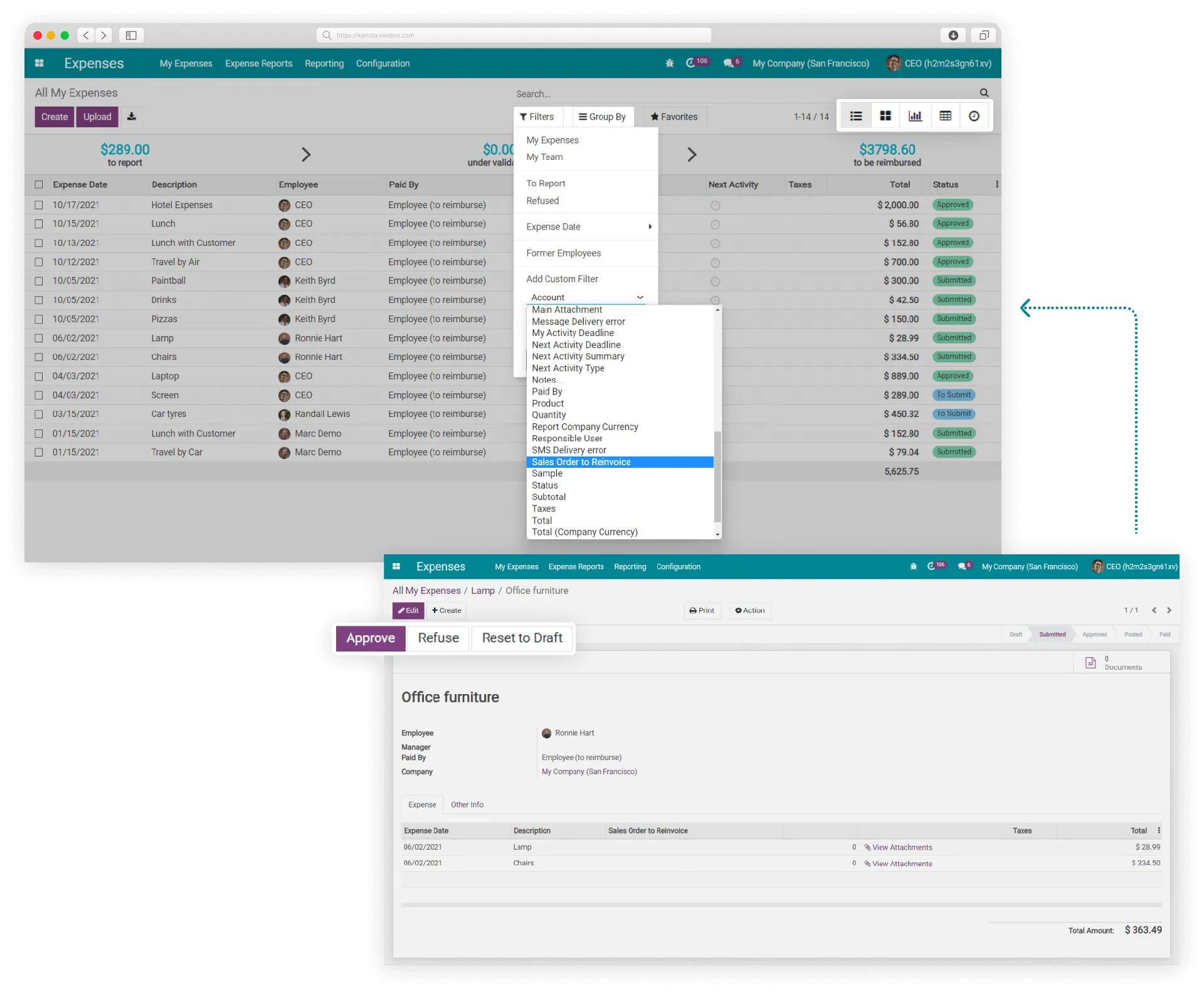Open column options kebab in expense lines table

pyautogui.click(x=1158, y=830)
